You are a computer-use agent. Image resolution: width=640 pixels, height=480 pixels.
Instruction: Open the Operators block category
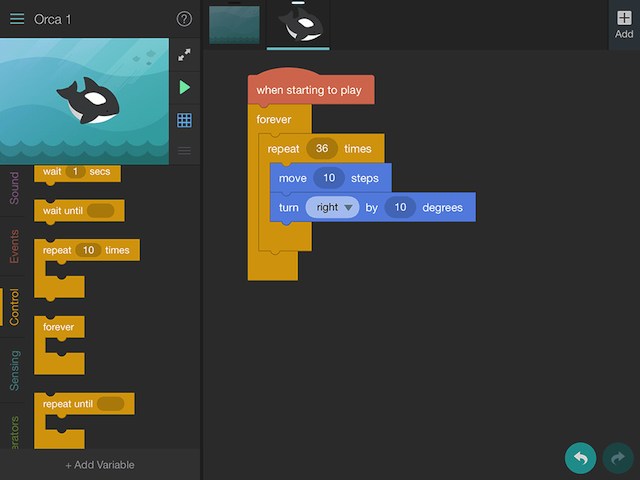[14, 432]
